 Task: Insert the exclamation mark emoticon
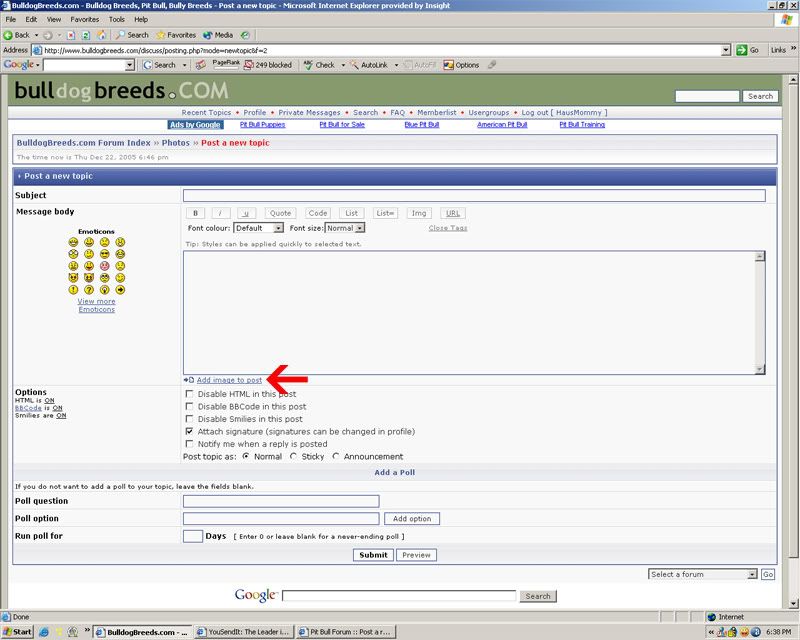[73, 290]
